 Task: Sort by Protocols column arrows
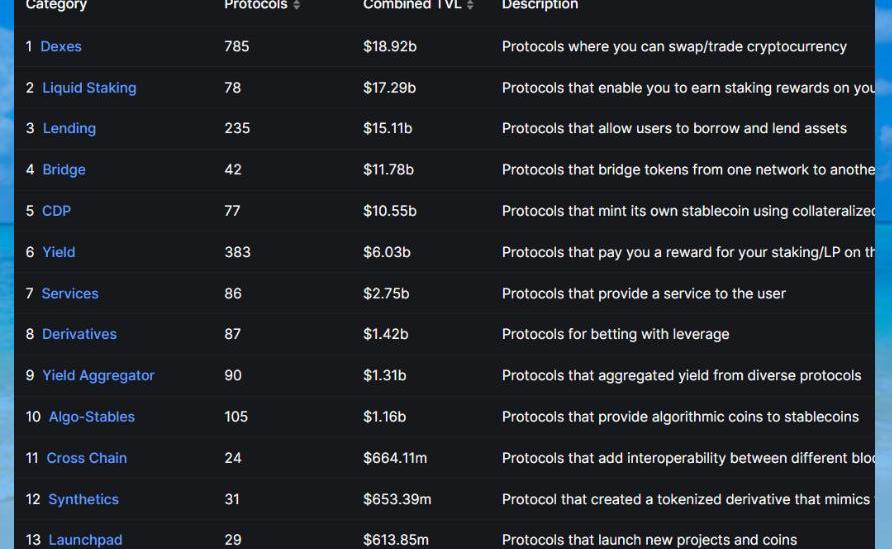[x=296, y=5]
